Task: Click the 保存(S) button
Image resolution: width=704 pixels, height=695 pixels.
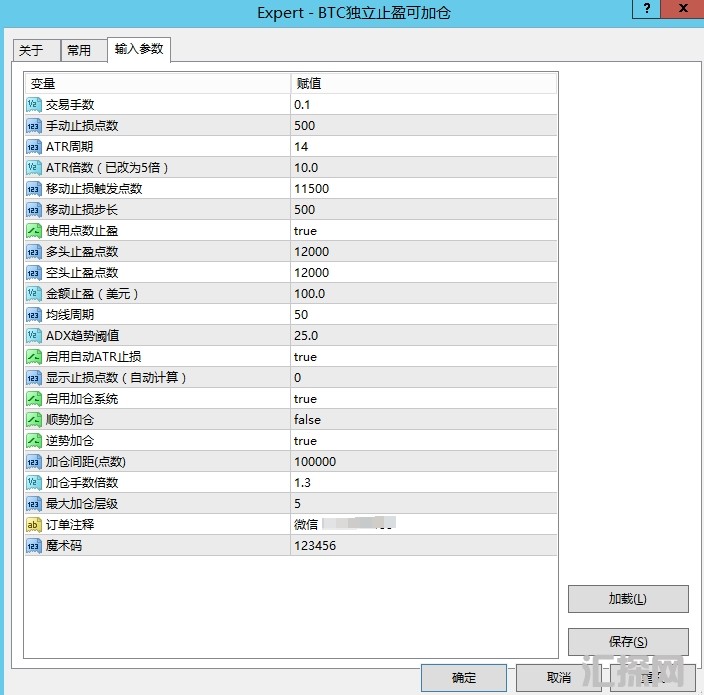Action: tap(628, 642)
